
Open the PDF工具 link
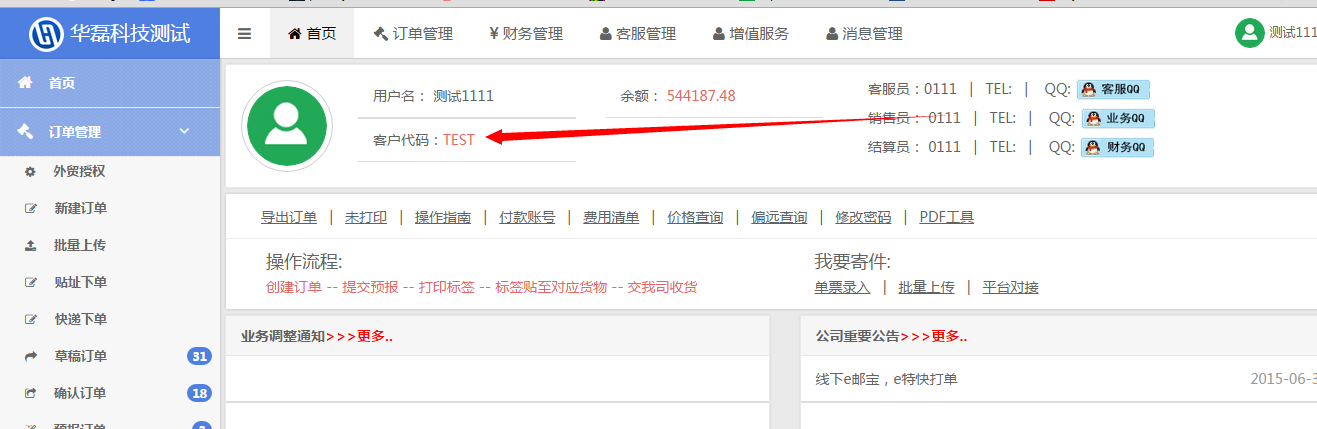coord(946,217)
